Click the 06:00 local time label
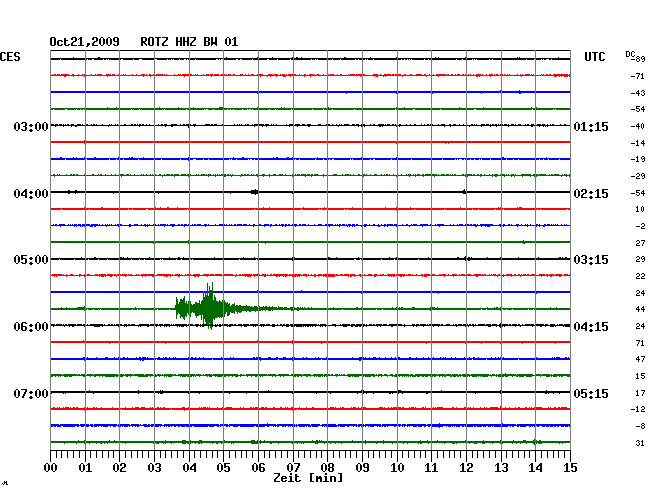Viewport: 650px width, 494px height. (31, 327)
